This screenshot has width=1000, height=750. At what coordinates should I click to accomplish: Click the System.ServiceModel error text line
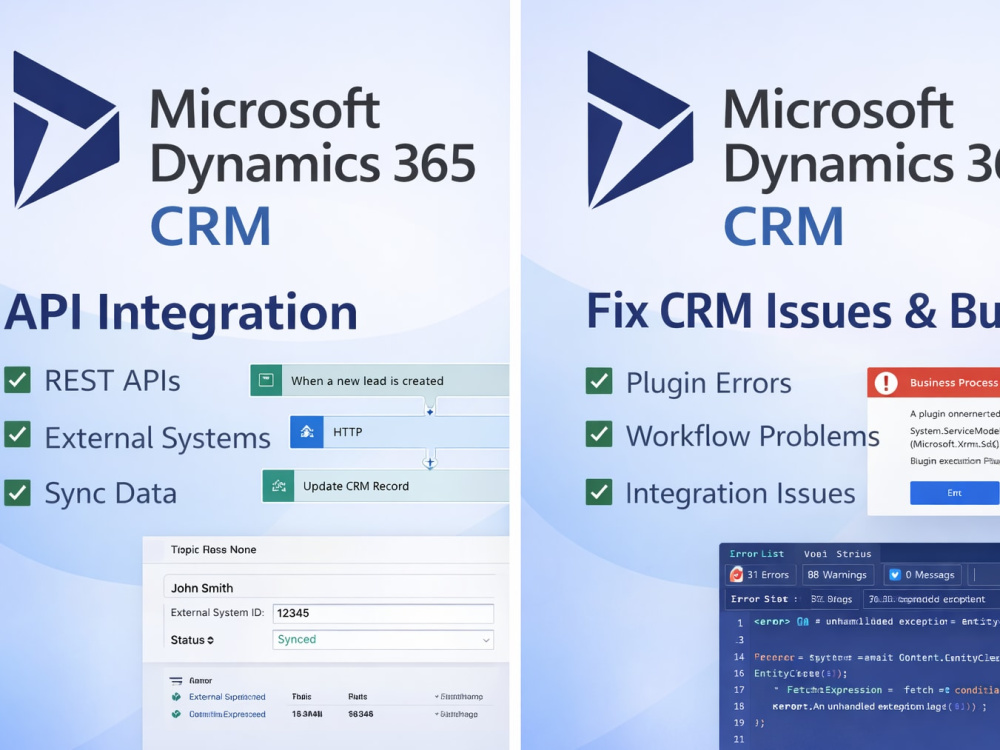tap(954, 430)
